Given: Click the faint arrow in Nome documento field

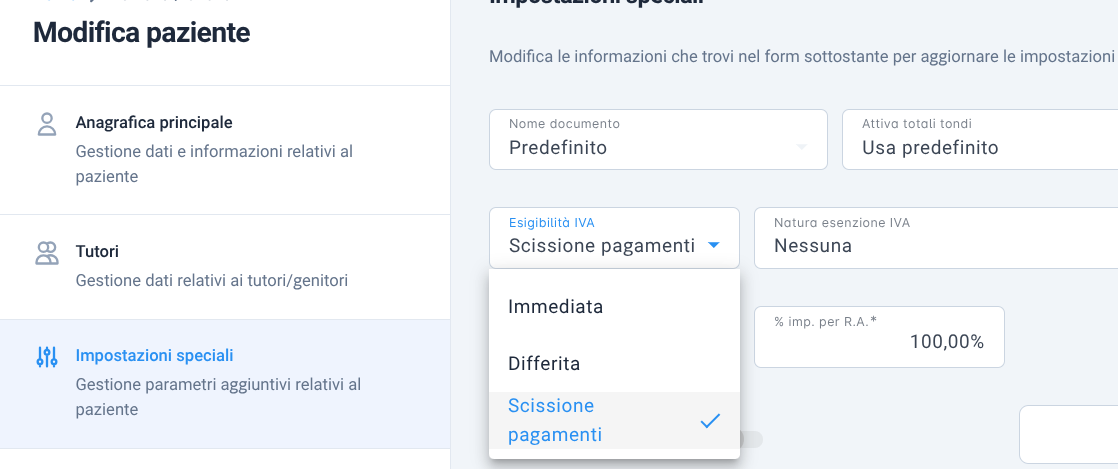Looking at the screenshot, I should pyautogui.click(x=801, y=148).
